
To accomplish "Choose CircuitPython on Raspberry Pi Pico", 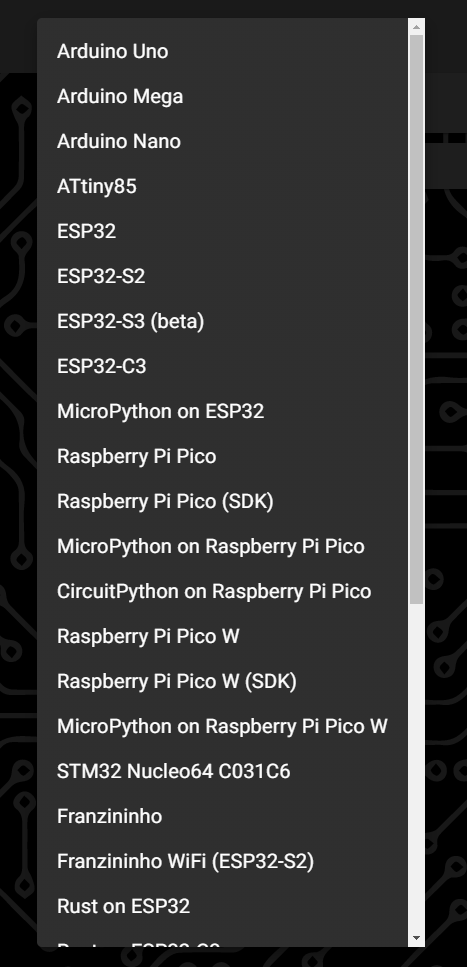I will click(x=223, y=591).
